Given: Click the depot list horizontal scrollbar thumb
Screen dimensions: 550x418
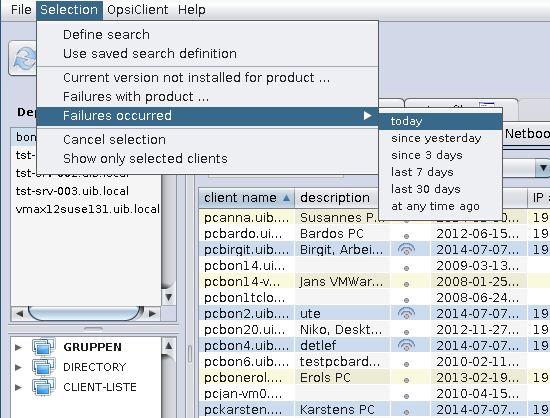Looking at the screenshot, I should (86, 313).
